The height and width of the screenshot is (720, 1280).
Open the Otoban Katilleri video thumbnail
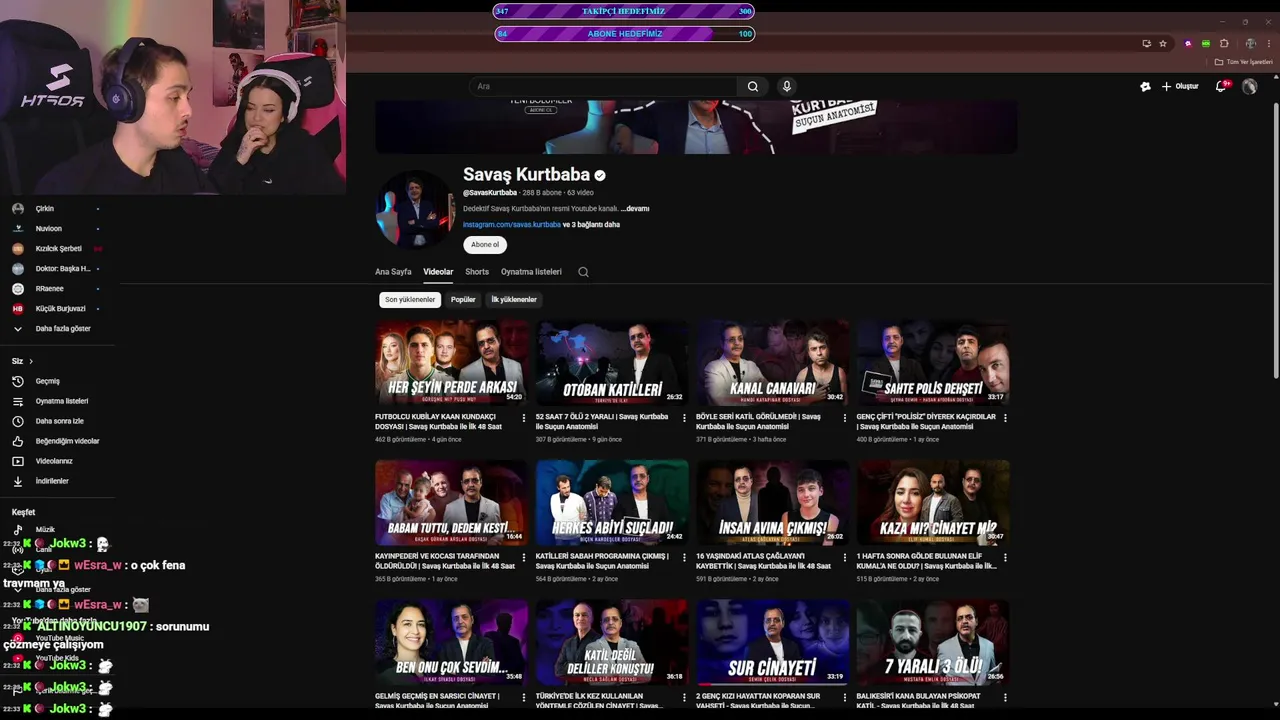(612, 363)
